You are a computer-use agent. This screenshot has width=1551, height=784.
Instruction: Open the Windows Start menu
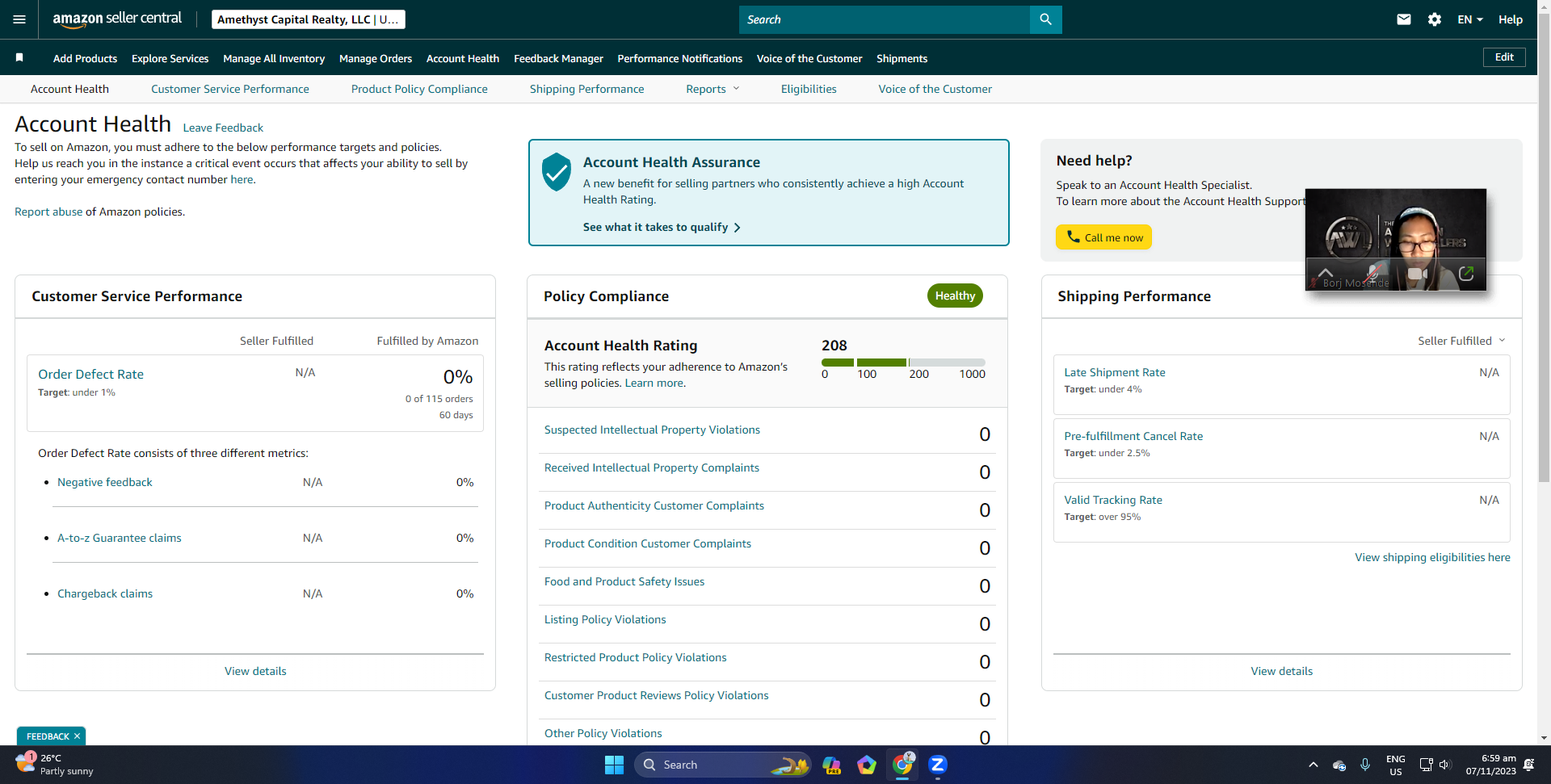(614, 765)
